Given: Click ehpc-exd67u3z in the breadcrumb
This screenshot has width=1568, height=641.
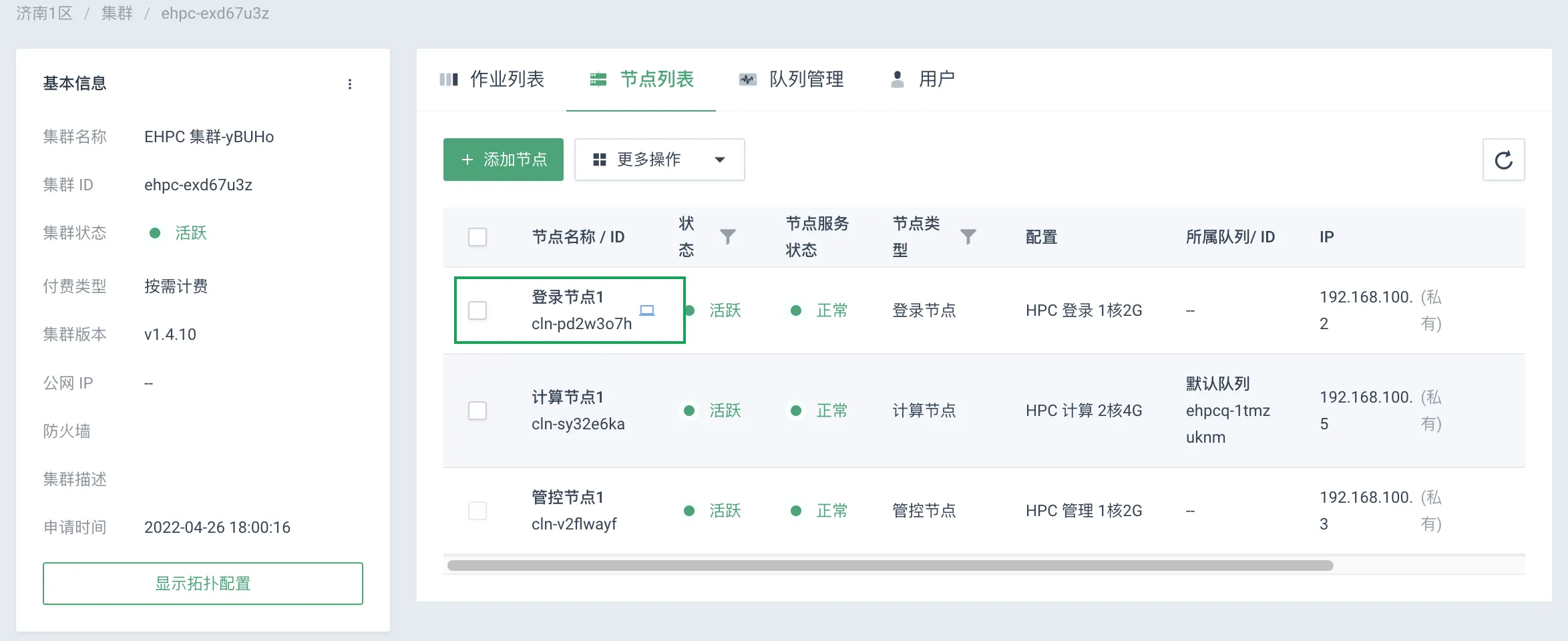Looking at the screenshot, I should coord(215,13).
